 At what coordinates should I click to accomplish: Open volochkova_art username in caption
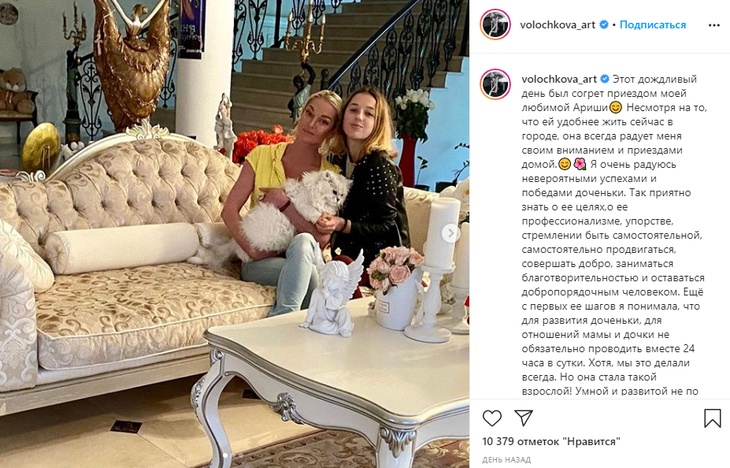click(x=559, y=79)
